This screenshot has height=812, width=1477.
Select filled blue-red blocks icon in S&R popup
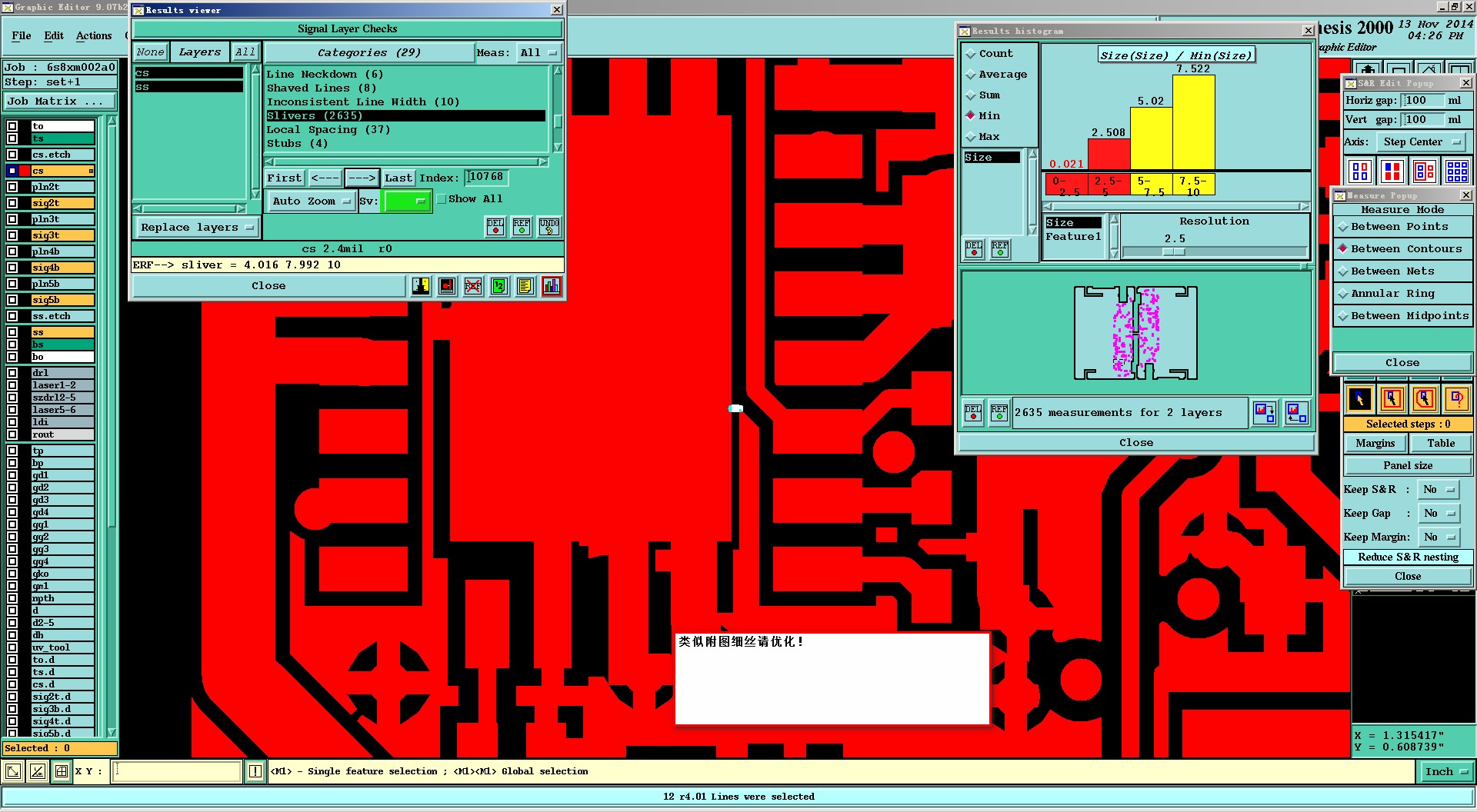(1392, 171)
